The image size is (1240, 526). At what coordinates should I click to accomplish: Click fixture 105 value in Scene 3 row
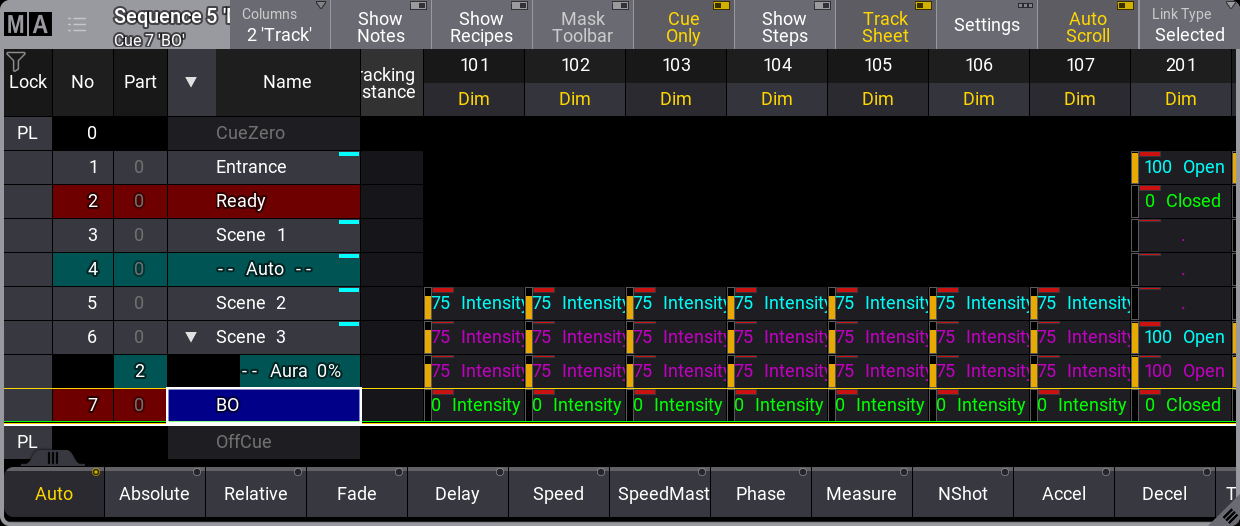pos(878,337)
